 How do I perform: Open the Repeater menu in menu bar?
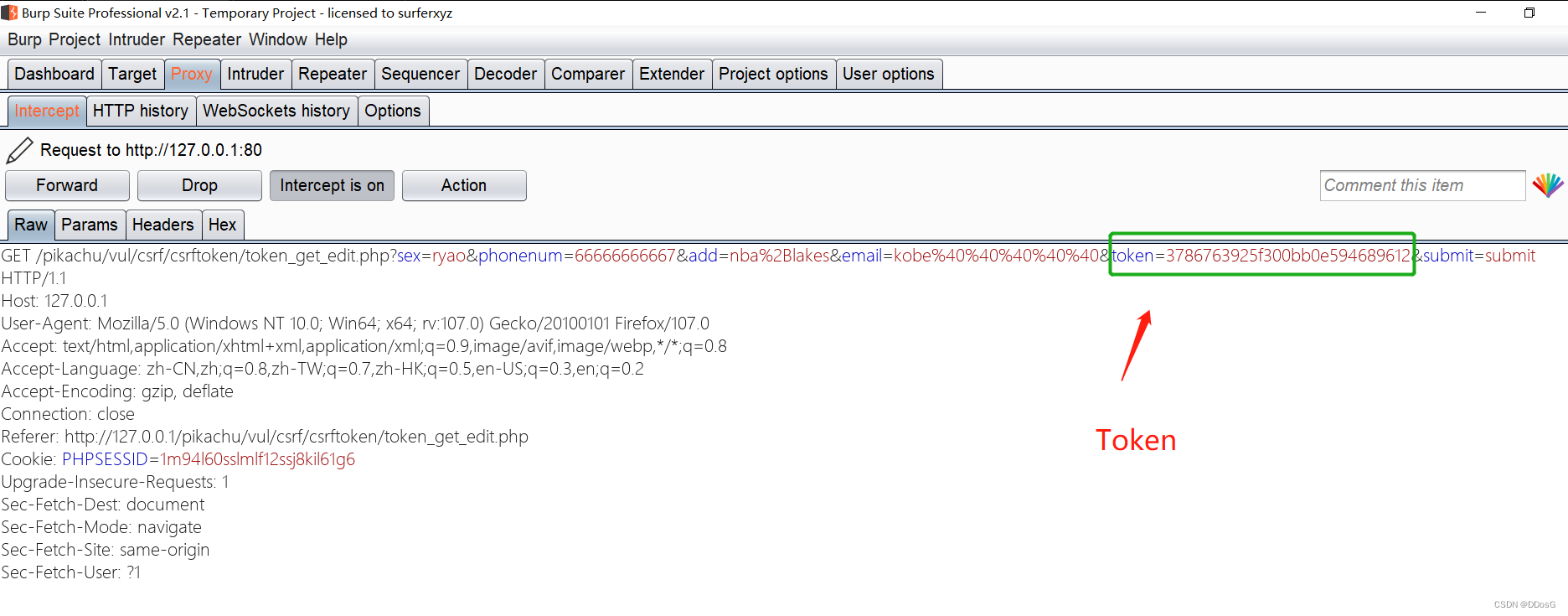[207, 39]
